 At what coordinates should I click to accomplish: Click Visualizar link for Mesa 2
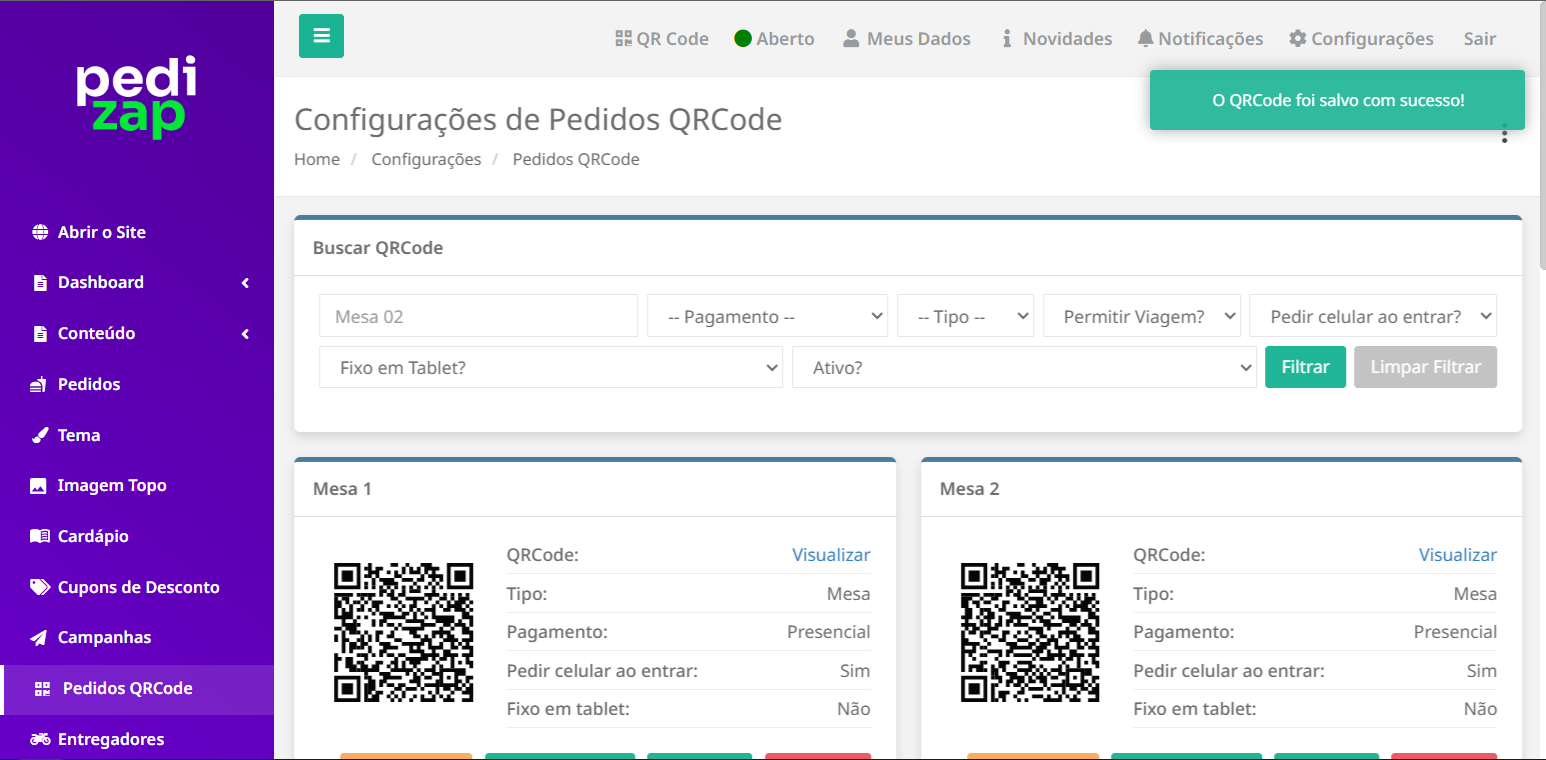tap(1457, 555)
